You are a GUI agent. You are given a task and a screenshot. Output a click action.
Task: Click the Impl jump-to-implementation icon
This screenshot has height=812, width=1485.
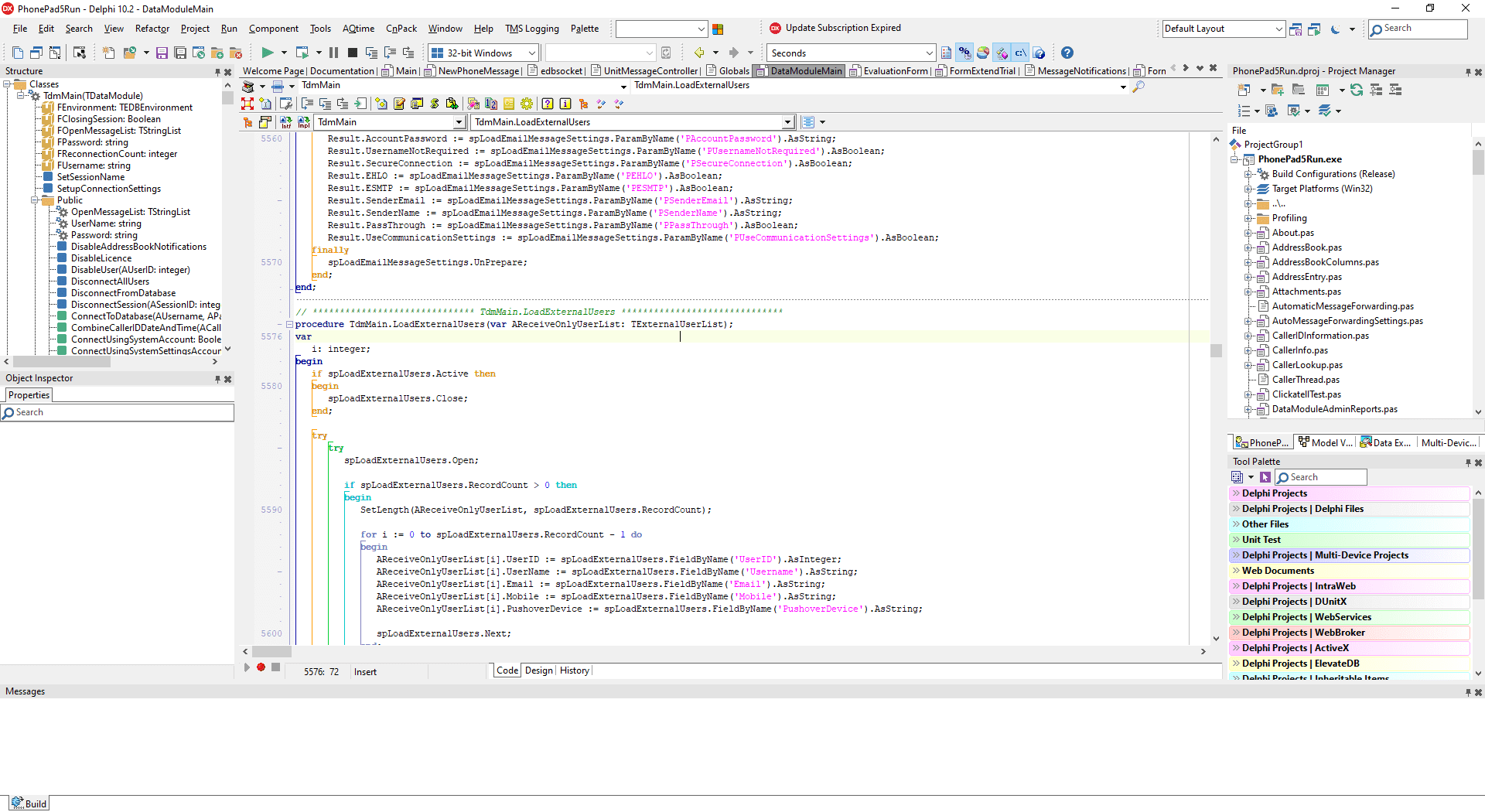[304, 122]
